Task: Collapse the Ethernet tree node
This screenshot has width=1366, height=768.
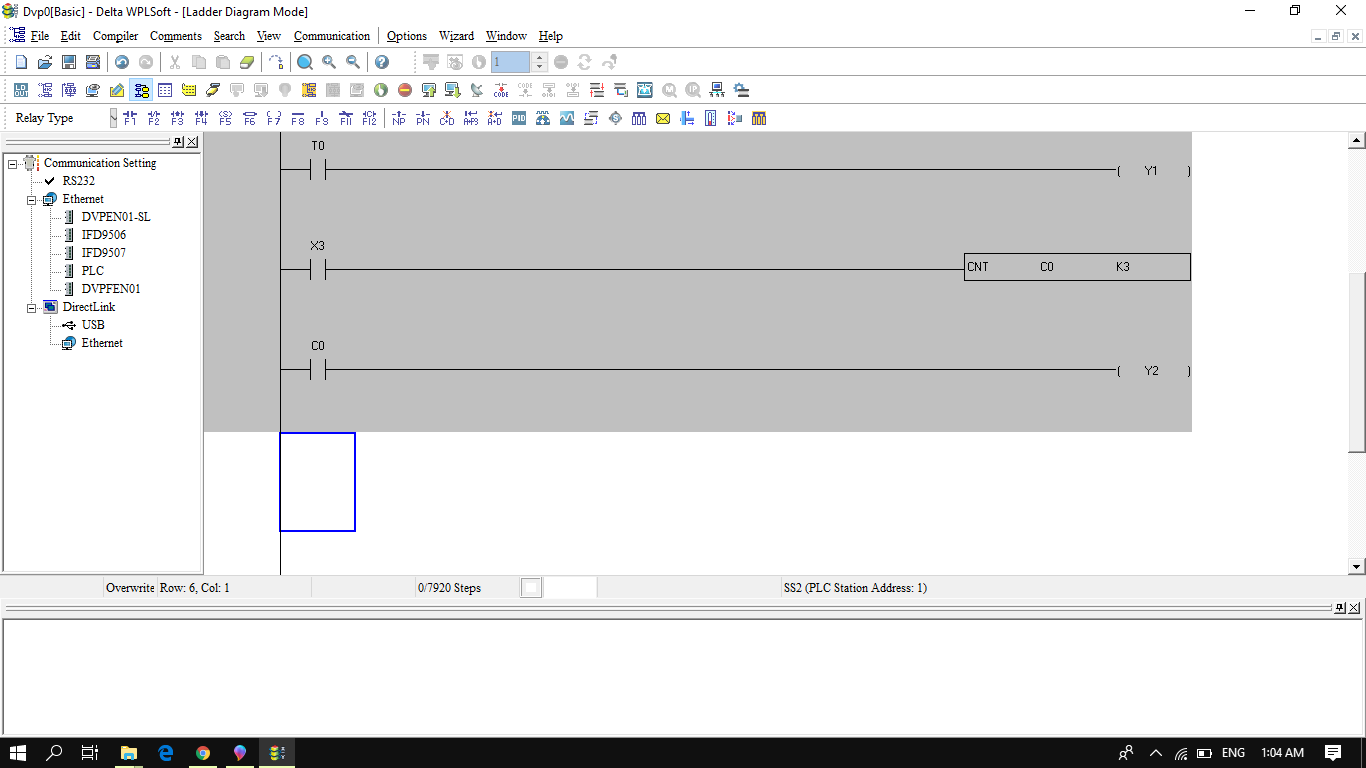Action: (x=32, y=199)
